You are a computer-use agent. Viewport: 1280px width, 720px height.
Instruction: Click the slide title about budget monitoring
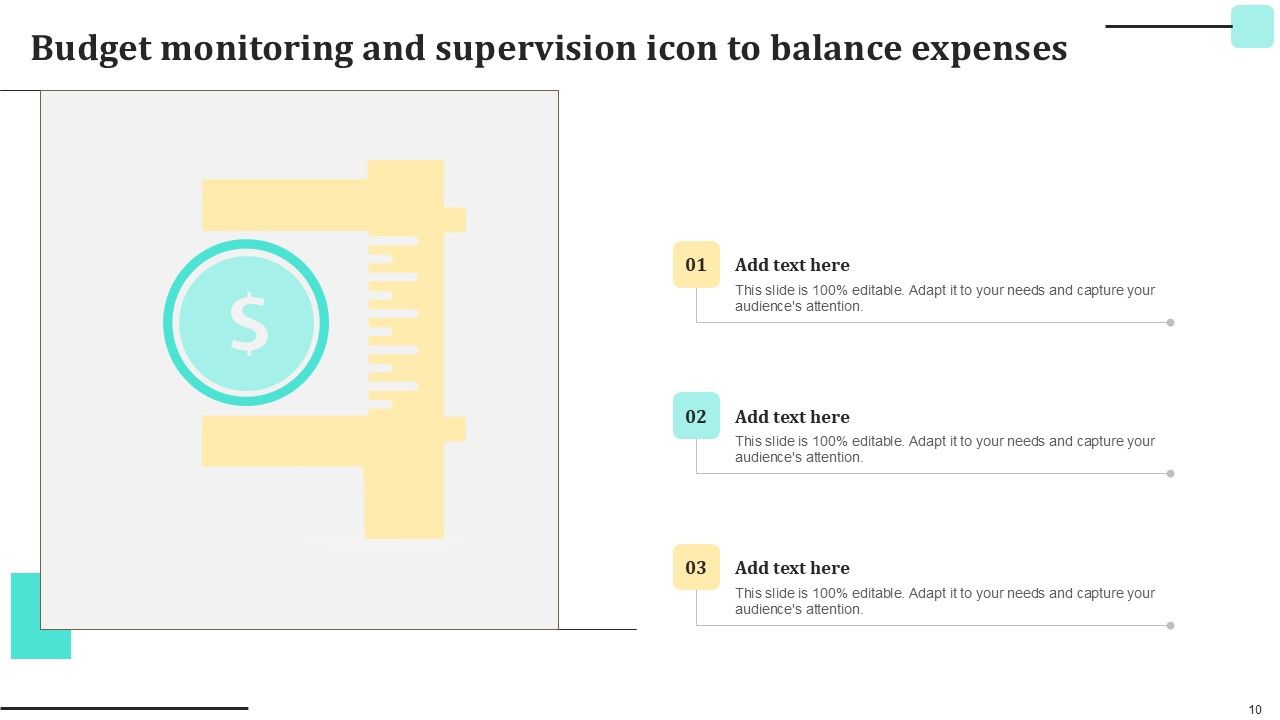click(x=549, y=48)
